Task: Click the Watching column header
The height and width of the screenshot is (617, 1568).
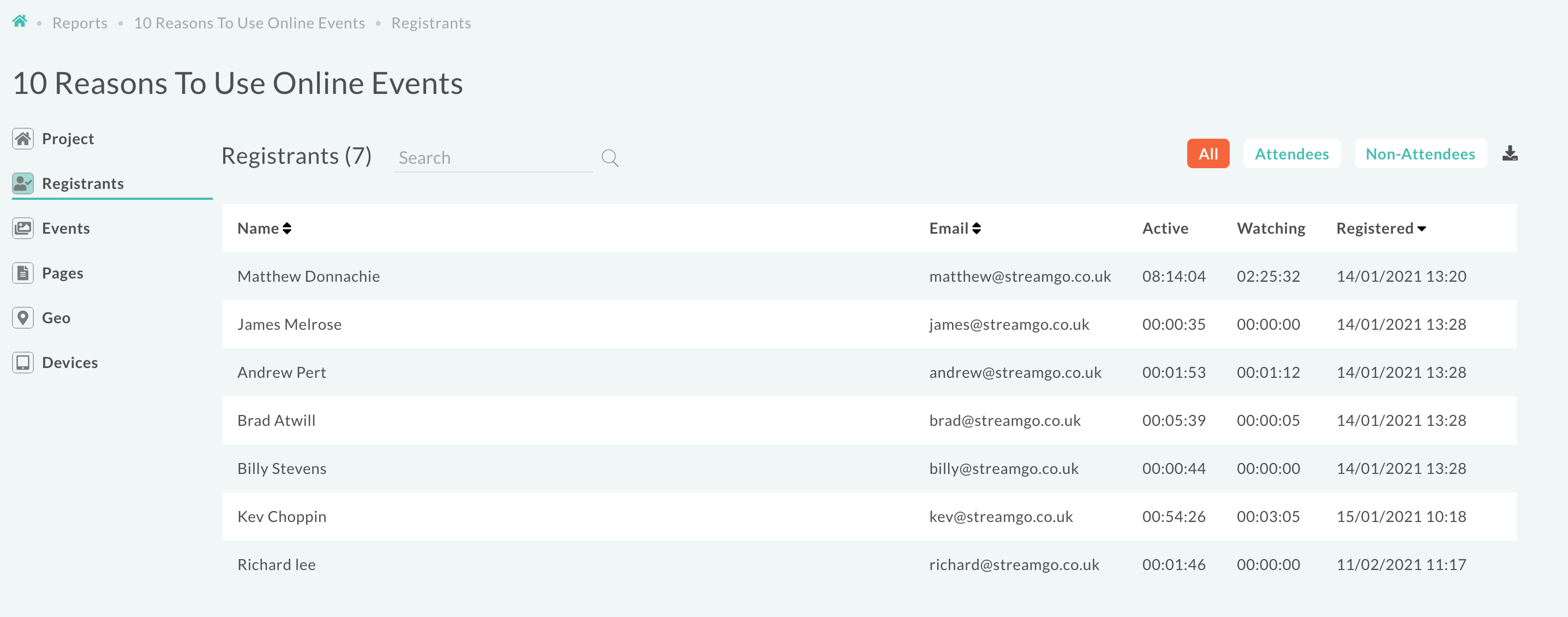Action: click(1271, 228)
